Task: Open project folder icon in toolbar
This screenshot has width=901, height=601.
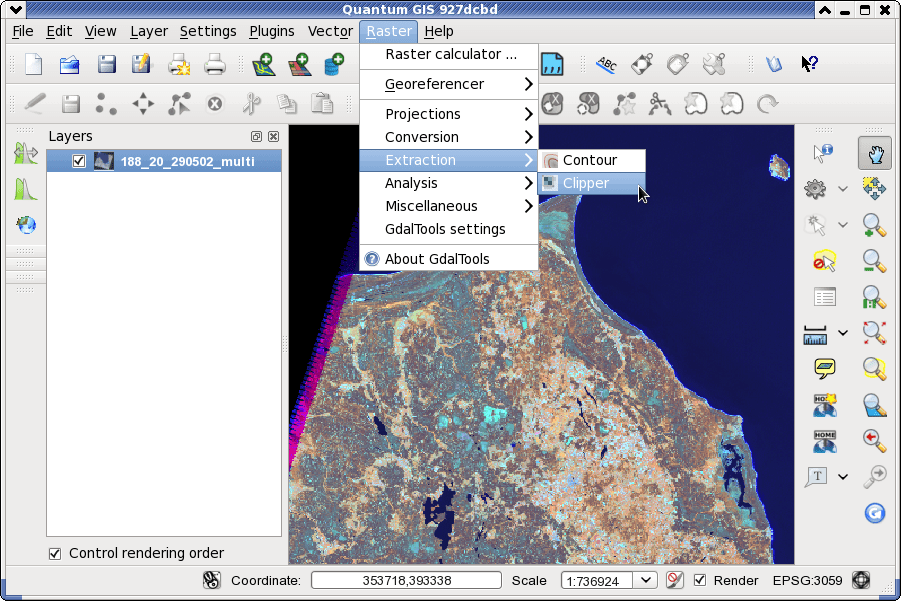Action: pyautogui.click(x=70, y=64)
